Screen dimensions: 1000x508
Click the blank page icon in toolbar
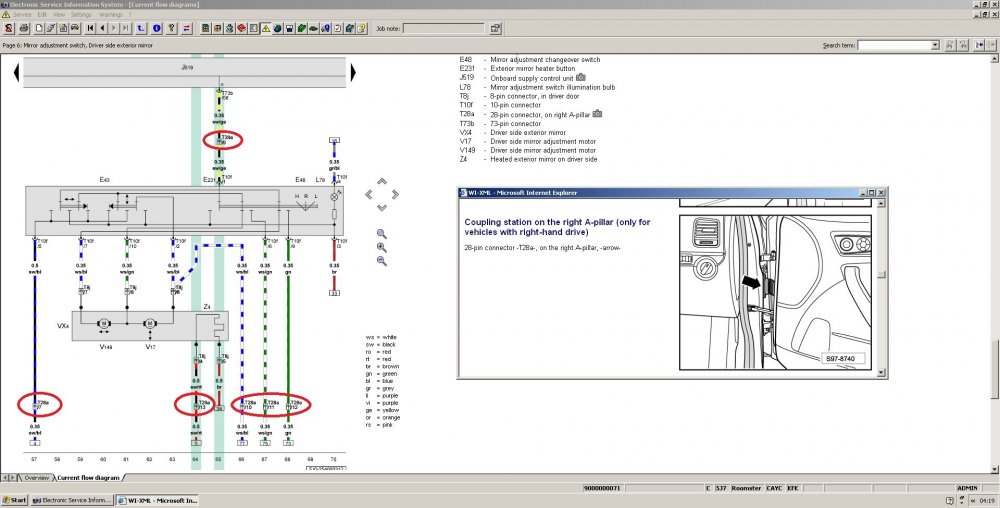39,28
